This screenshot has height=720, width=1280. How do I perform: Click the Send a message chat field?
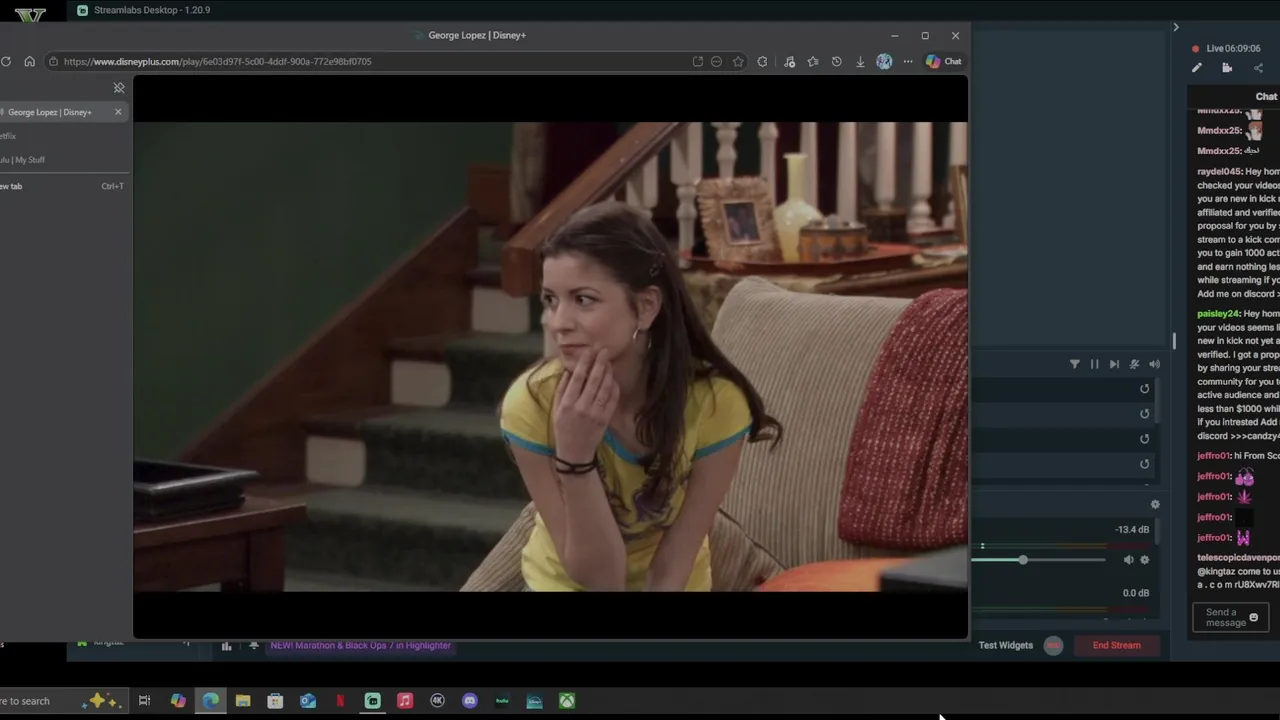click(x=1231, y=618)
